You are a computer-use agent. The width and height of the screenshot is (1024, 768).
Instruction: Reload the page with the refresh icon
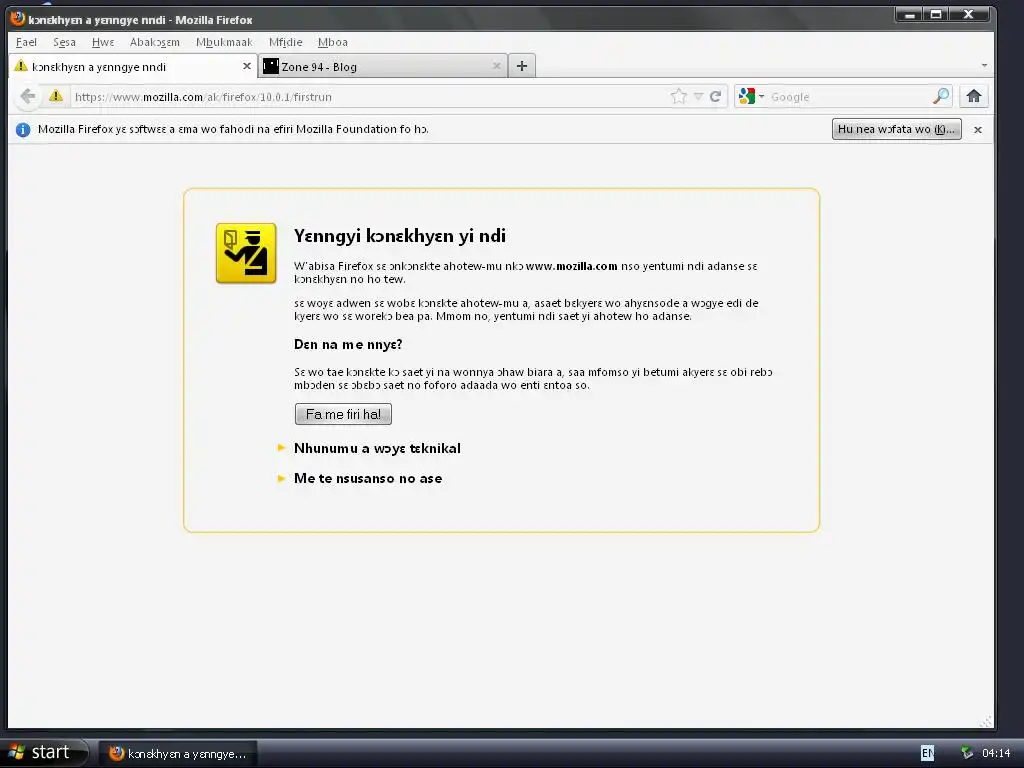pos(715,97)
